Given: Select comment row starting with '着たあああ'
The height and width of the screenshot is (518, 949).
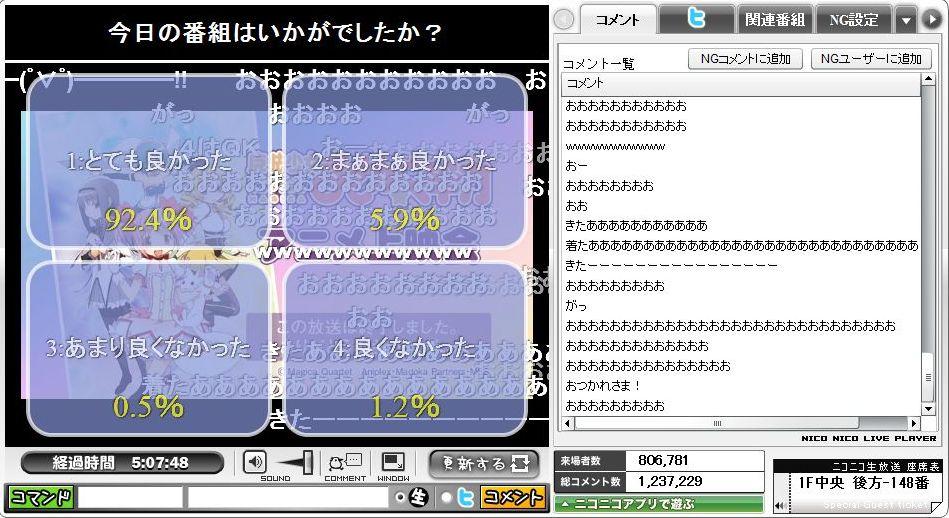Looking at the screenshot, I should coord(741,246).
